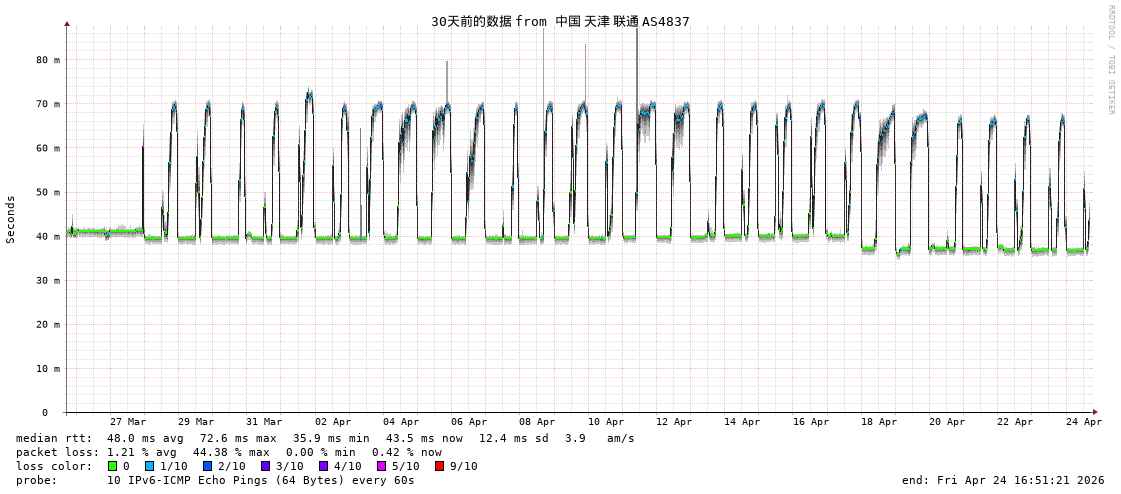Click the magenta 5/10 loss swatch
Screen dimensions: 1121x494
pyautogui.click(x=381, y=466)
